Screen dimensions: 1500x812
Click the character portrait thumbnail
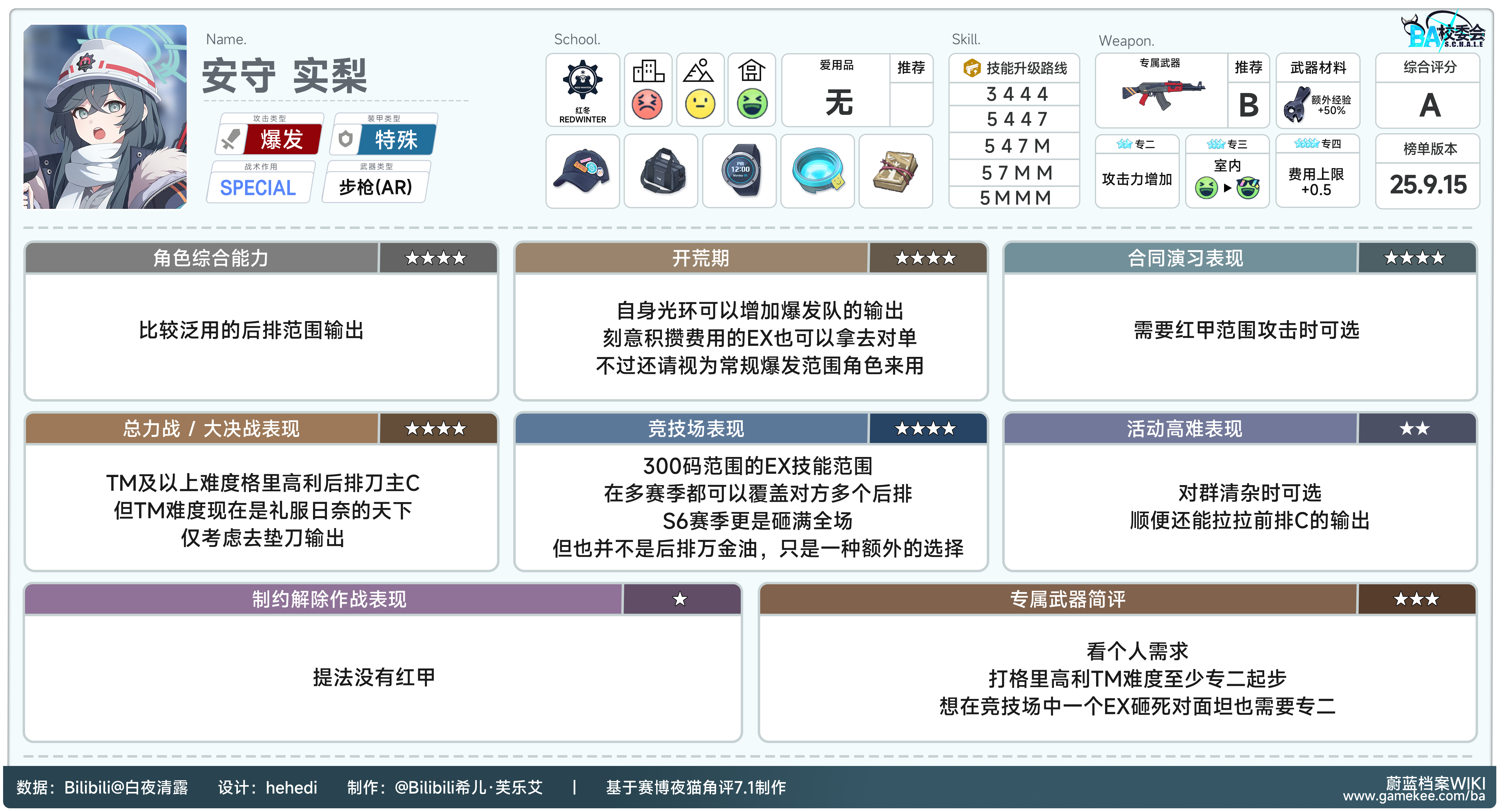click(105, 116)
